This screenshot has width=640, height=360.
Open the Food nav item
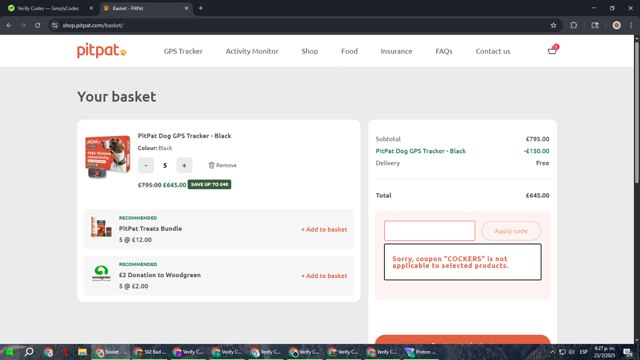pos(349,51)
